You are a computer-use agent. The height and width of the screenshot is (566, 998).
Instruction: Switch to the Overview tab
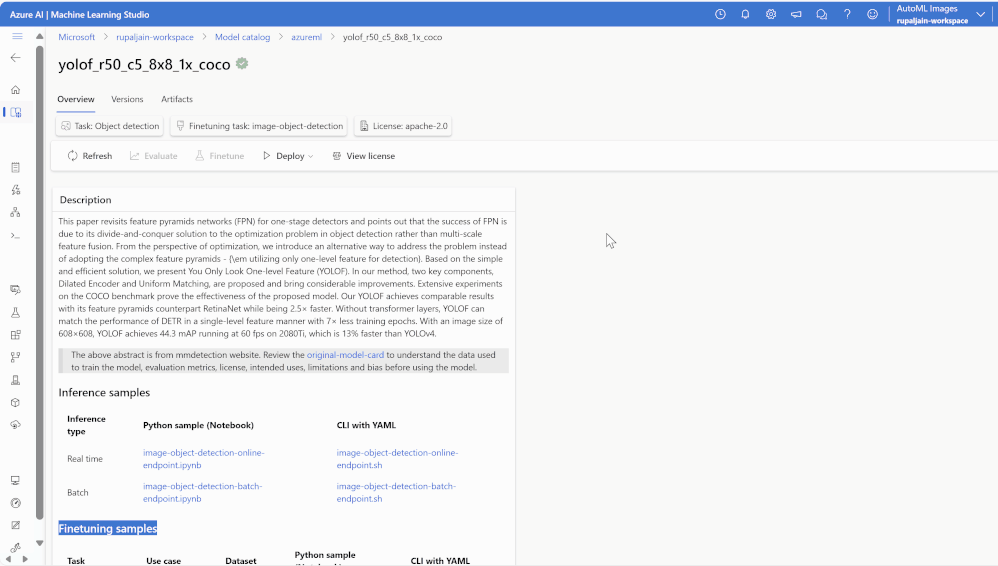76,99
